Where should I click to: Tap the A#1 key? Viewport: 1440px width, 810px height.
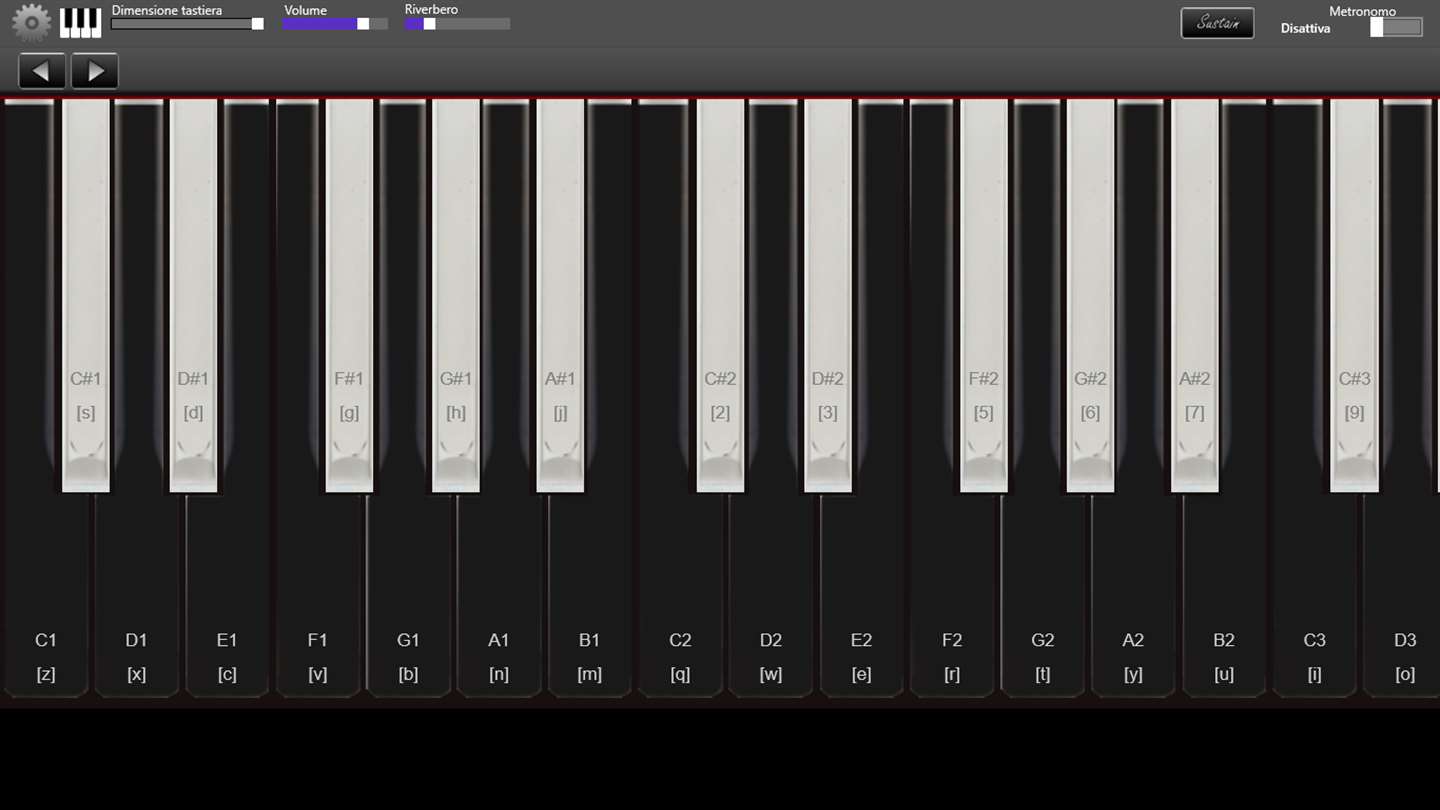(560, 295)
